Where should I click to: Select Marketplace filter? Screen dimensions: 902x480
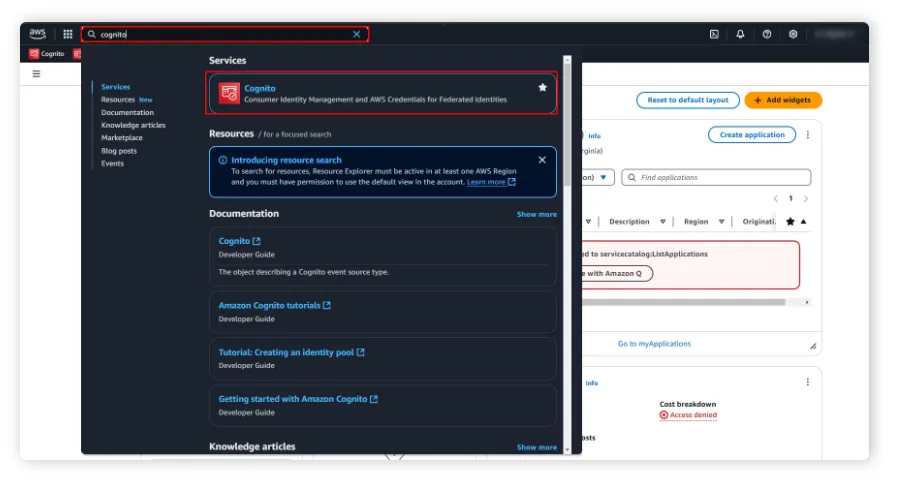point(121,138)
